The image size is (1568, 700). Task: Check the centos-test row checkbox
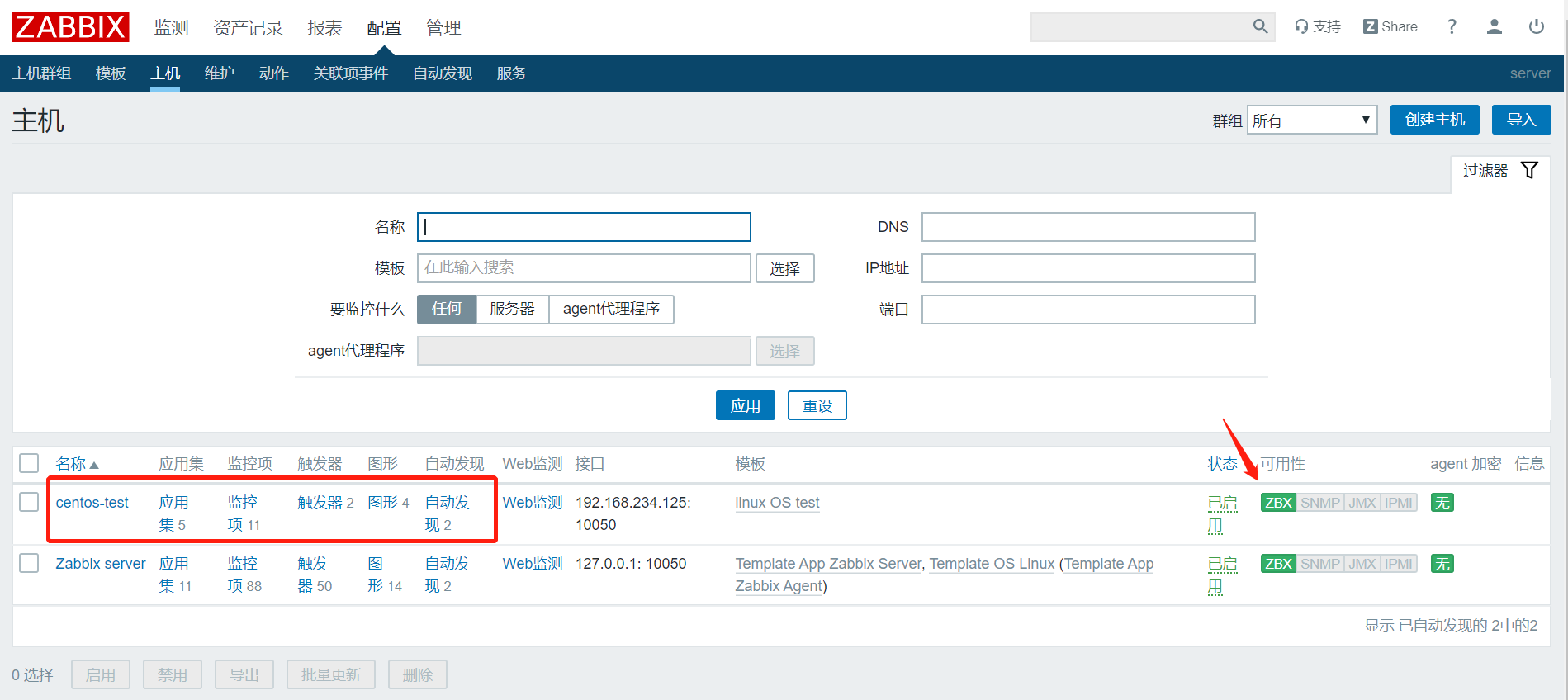pos(29,502)
